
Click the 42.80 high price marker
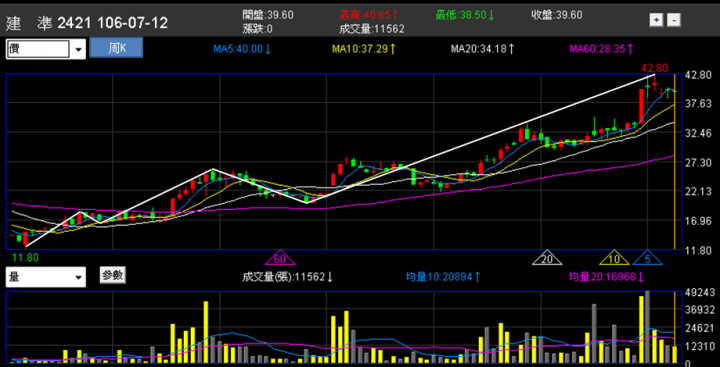[655, 68]
